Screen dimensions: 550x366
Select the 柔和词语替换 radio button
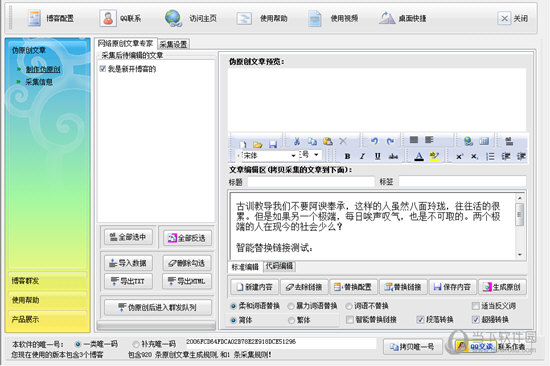[233, 306]
